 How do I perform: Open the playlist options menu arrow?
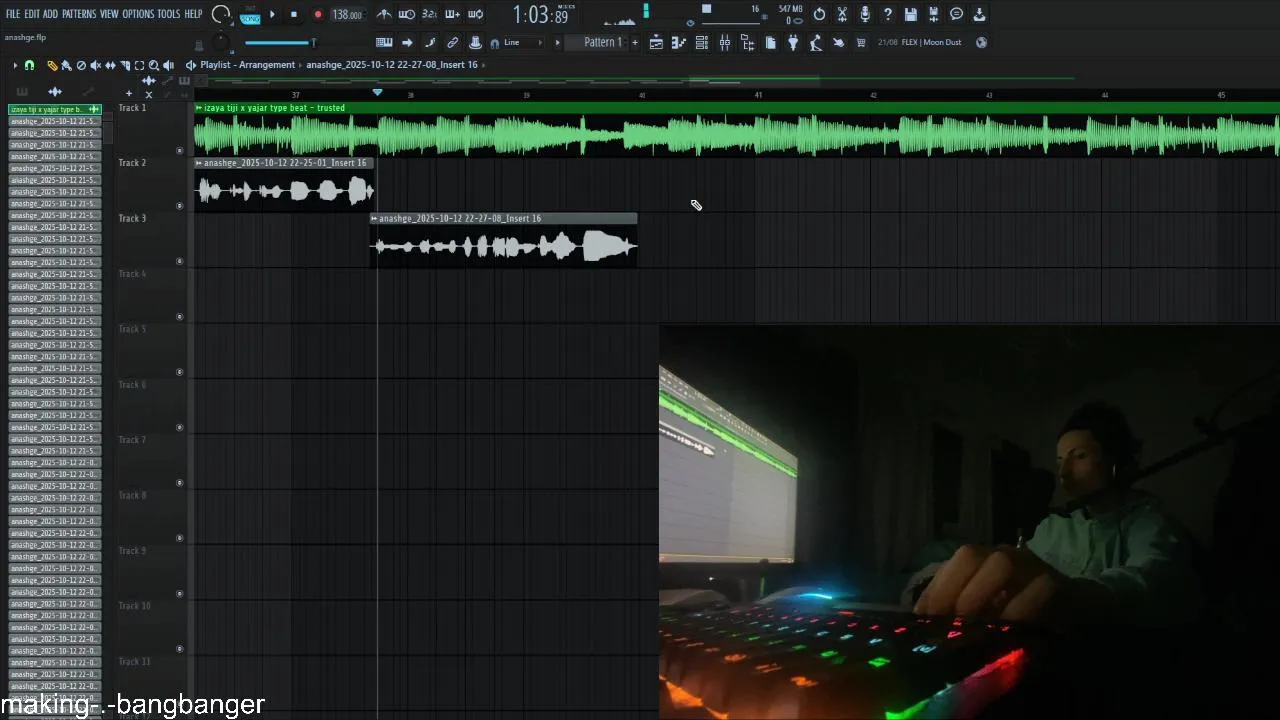[x=15, y=65]
